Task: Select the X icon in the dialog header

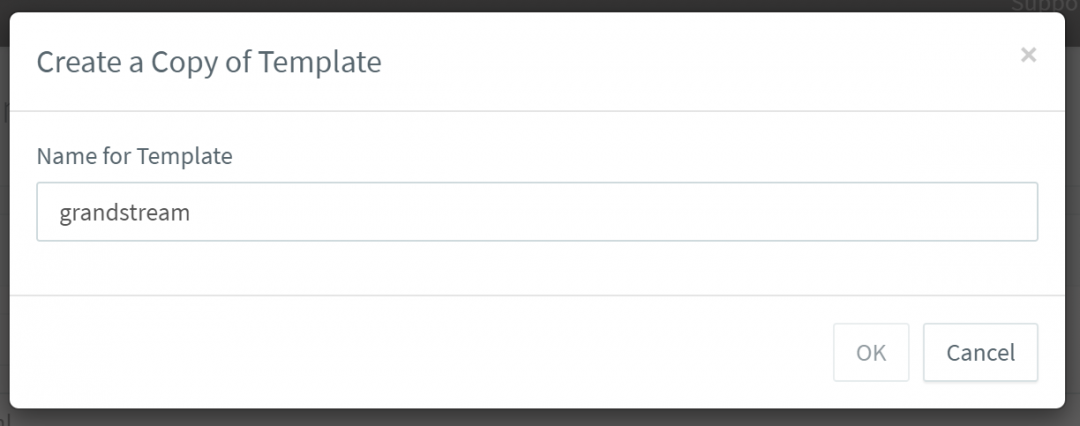Action: (x=1028, y=55)
